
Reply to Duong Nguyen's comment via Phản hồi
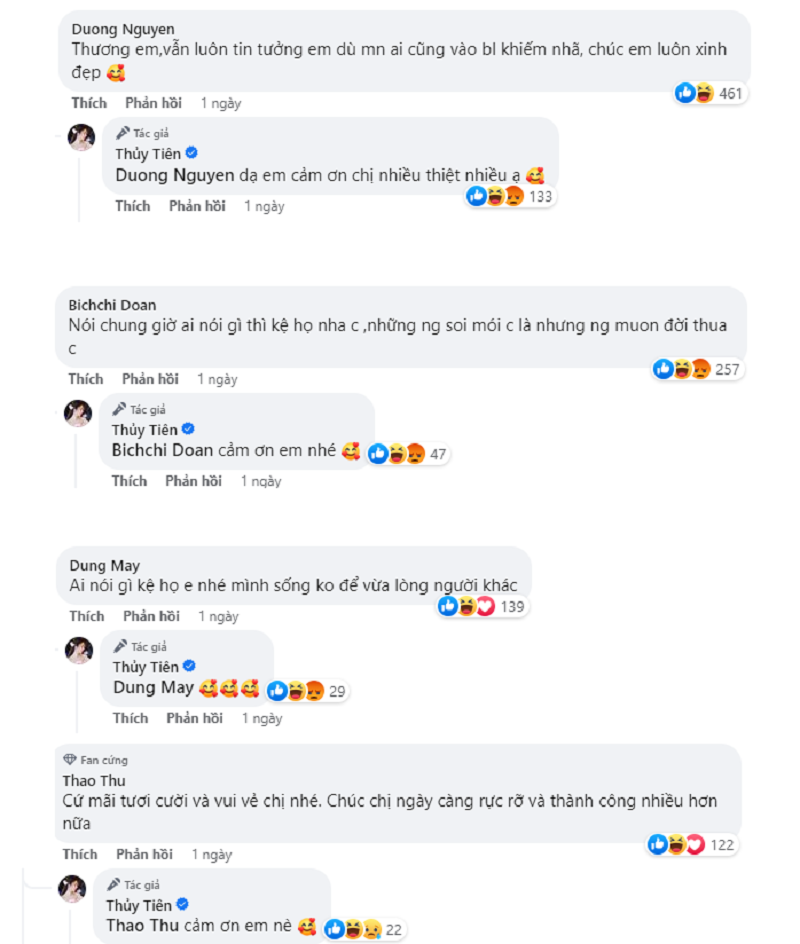(154, 103)
